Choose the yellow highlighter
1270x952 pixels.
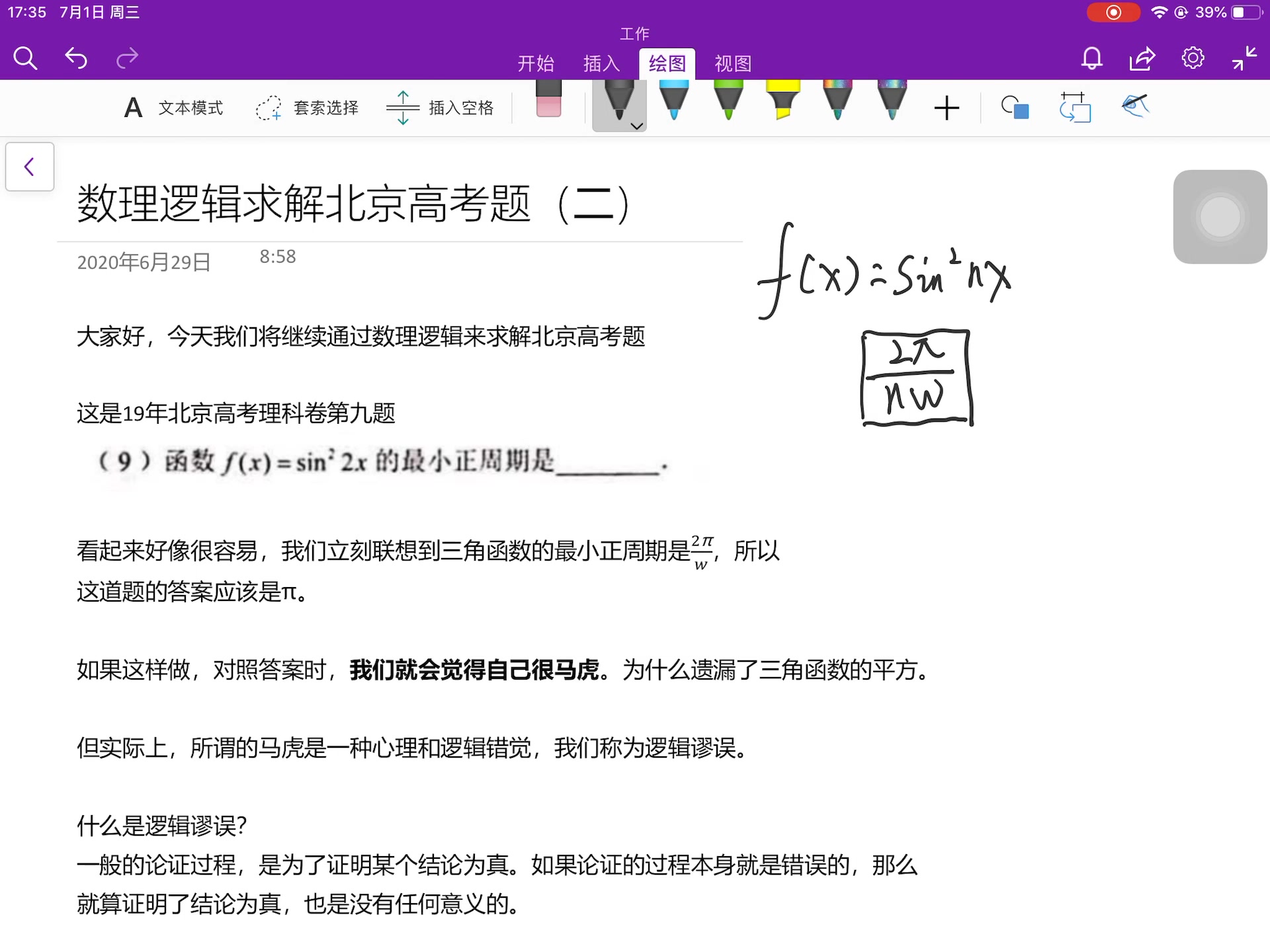coord(783,100)
